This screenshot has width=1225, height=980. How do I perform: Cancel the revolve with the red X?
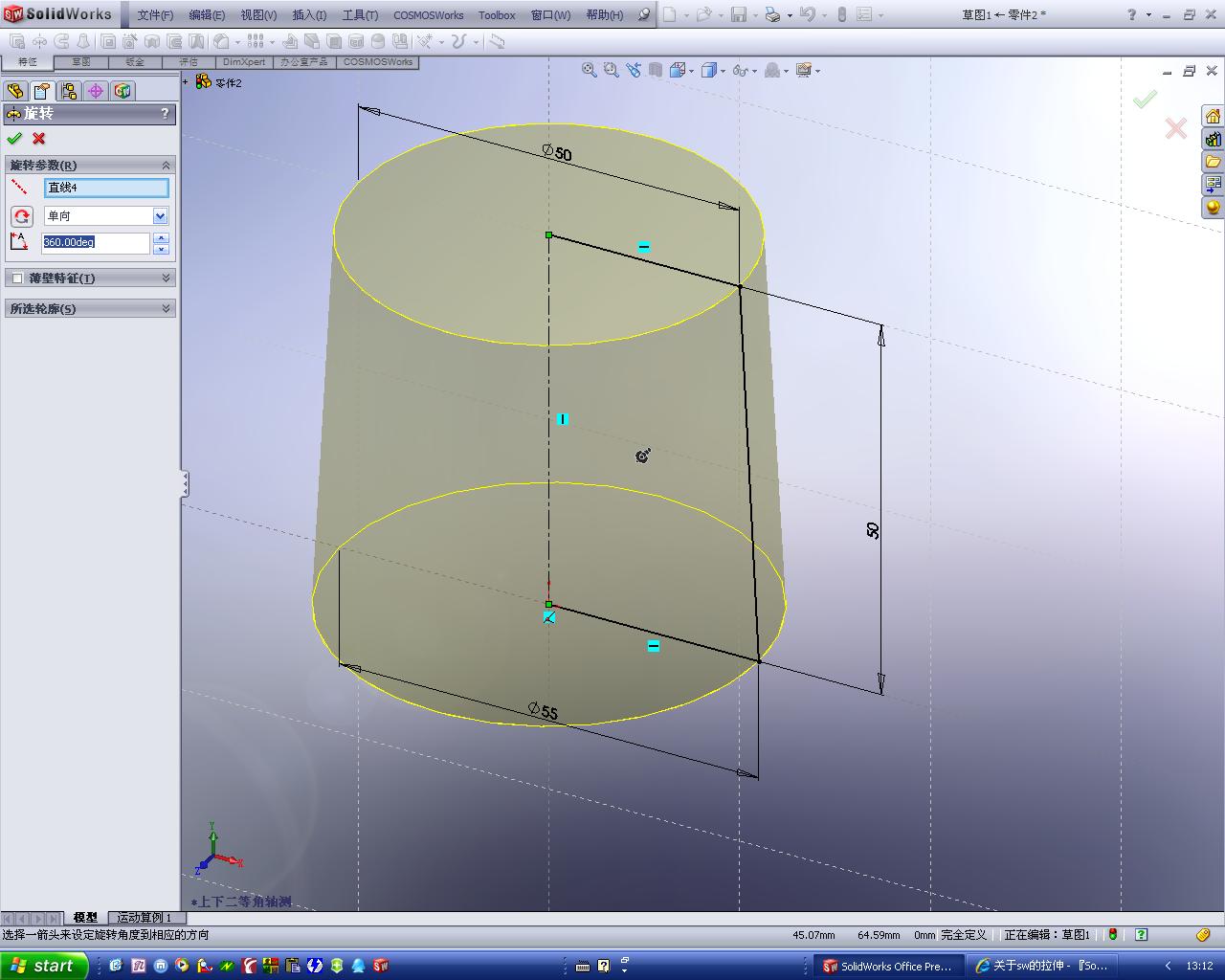click(x=39, y=139)
